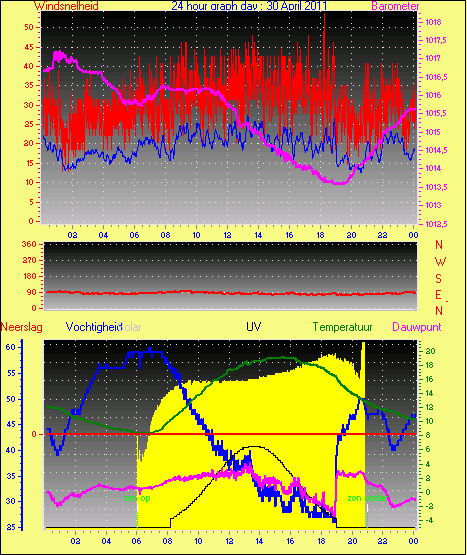Click the Barometer legend label
Viewport: 467px width, 555px height.
coord(395,6)
